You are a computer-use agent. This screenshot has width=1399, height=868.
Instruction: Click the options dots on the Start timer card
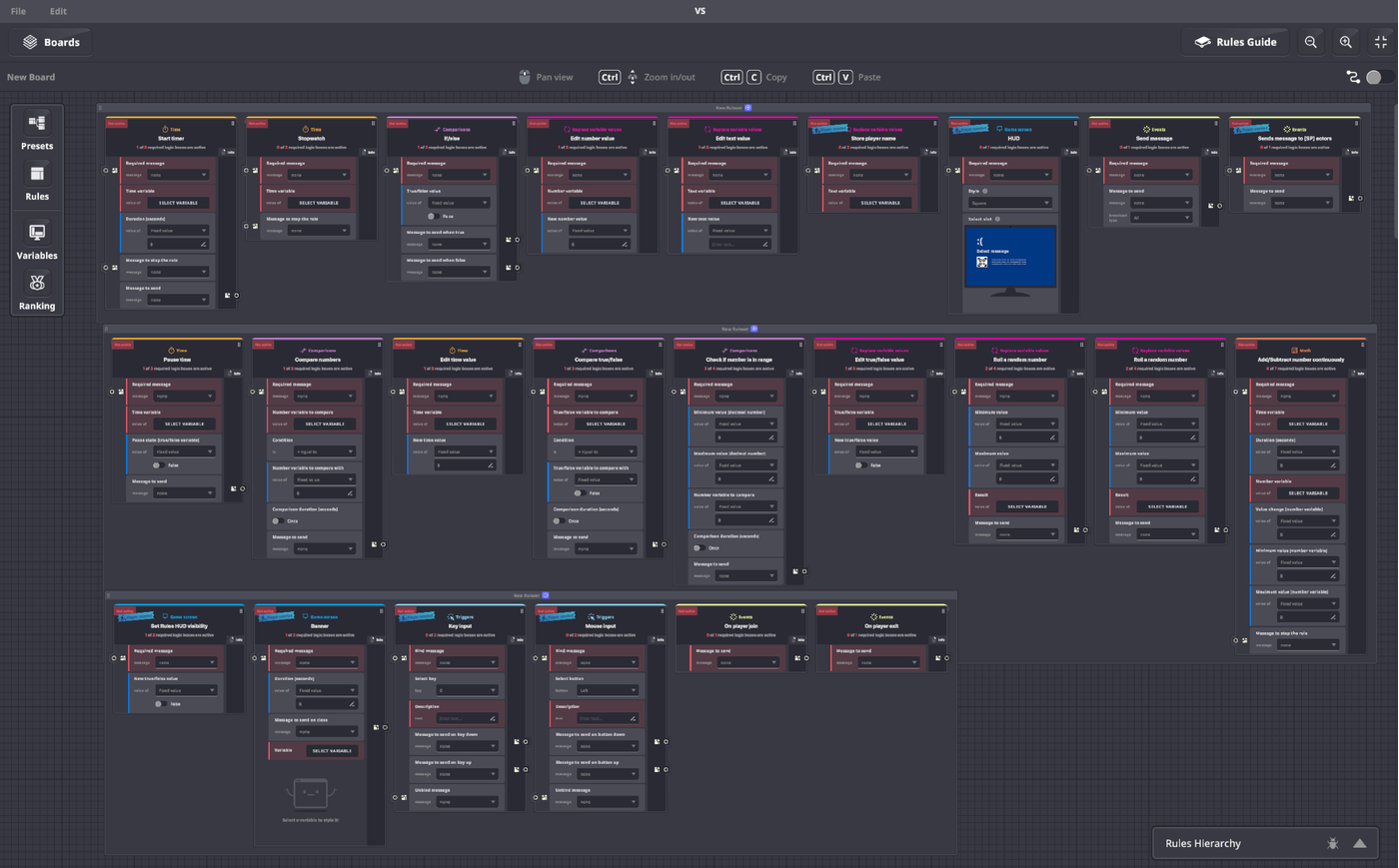point(233,123)
